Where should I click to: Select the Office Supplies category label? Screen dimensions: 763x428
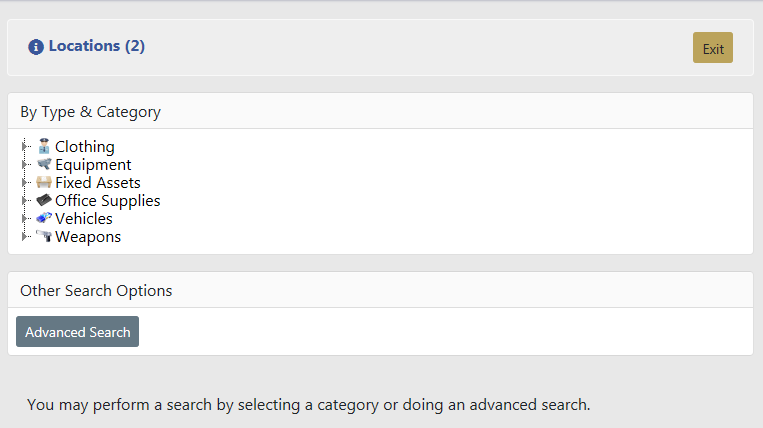[108, 201]
